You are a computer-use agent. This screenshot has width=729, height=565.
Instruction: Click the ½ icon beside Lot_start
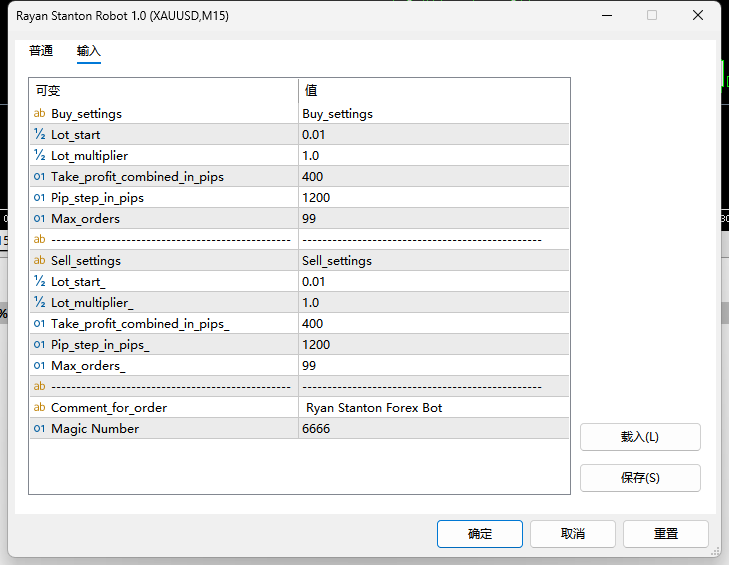click(40, 134)
